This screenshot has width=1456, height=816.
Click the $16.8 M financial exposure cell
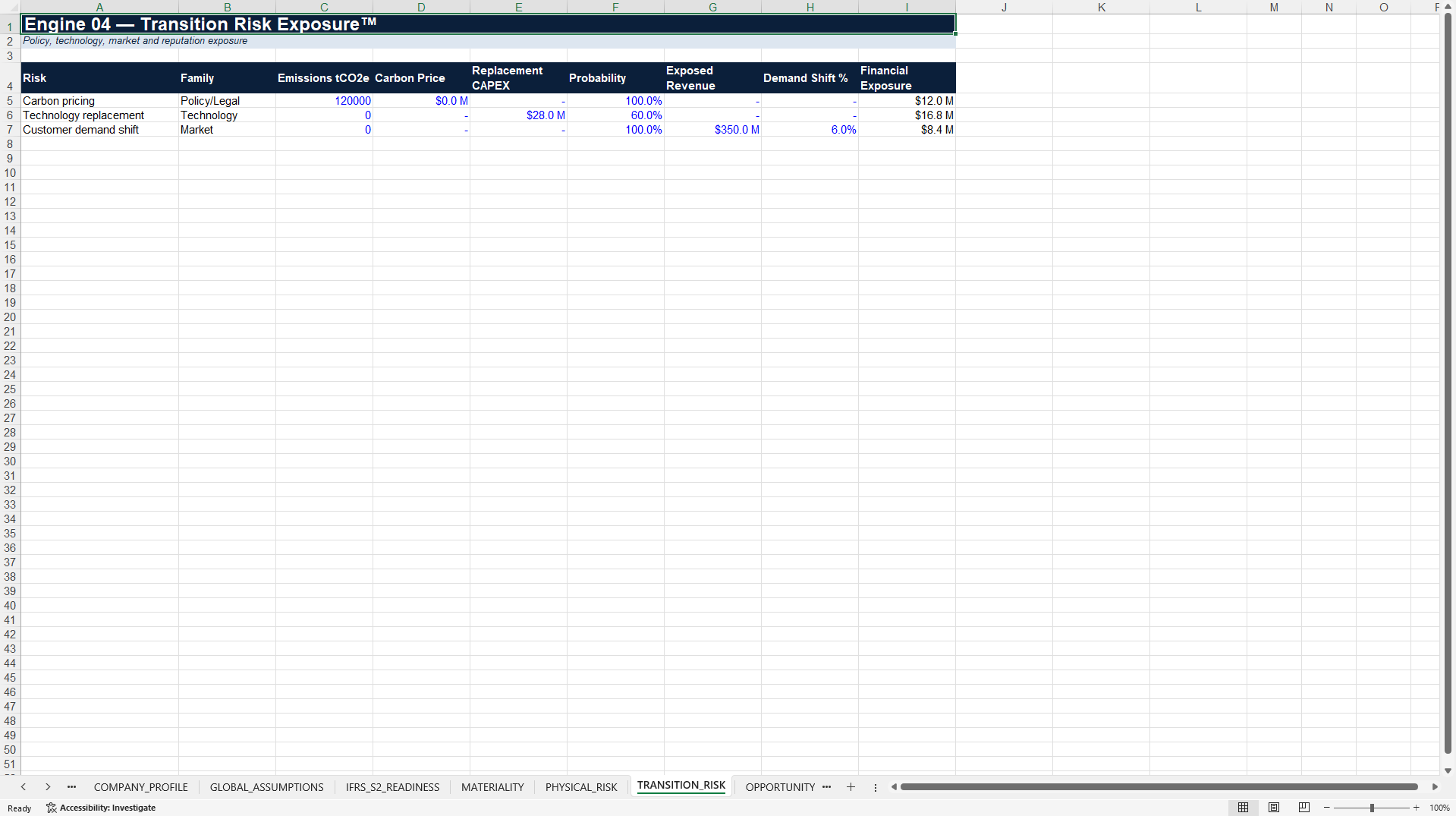(x=907, y=115)
